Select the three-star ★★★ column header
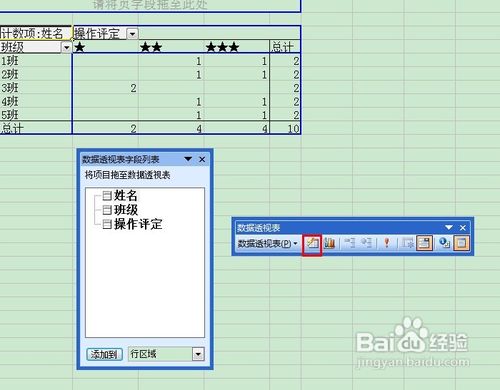Image resolution: width=500 pixels, height=390 pixels. pos(237,47)
